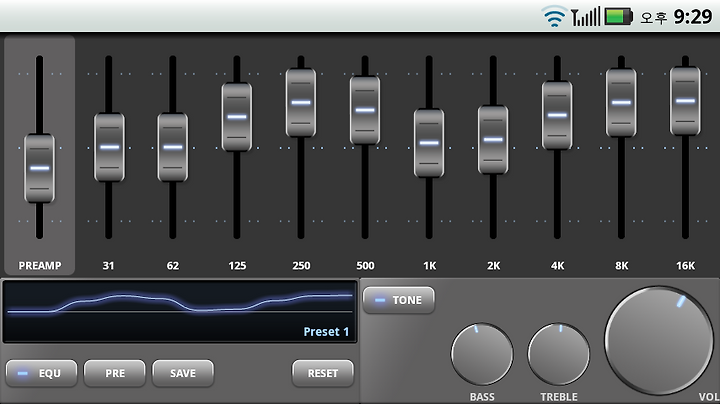This screenshot has width=720, height=404.
Task: Click the 31 Hz band slider handle
Action: (x=109, y=147)
